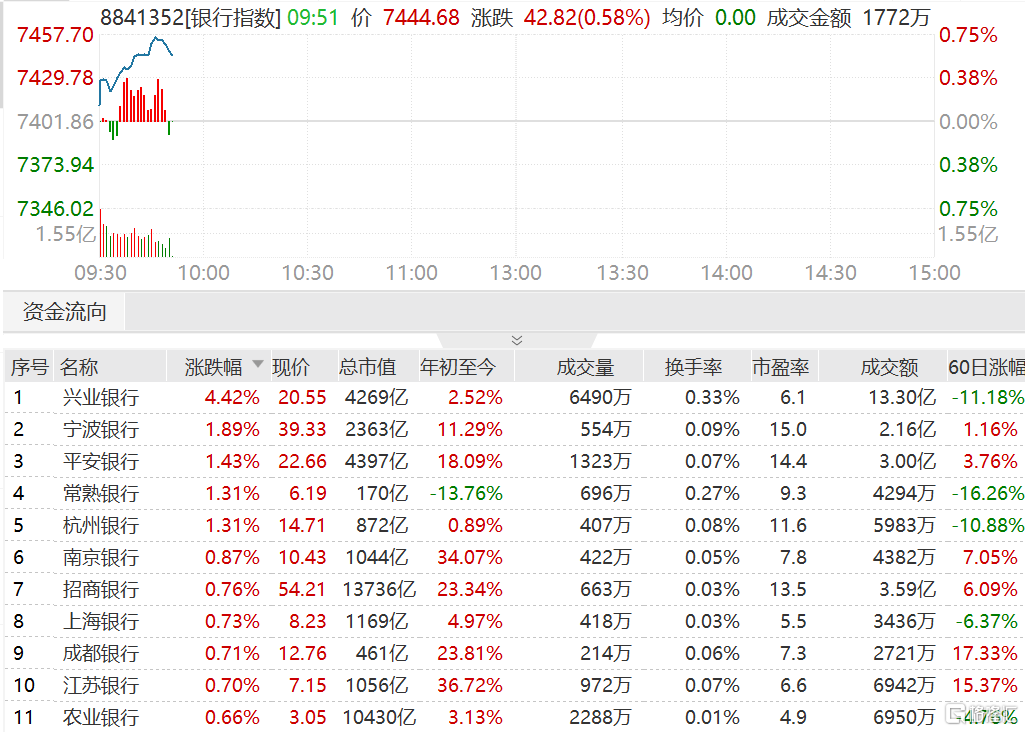
Task: Sort table by 成交量 column header
Action: click(585, 367)
